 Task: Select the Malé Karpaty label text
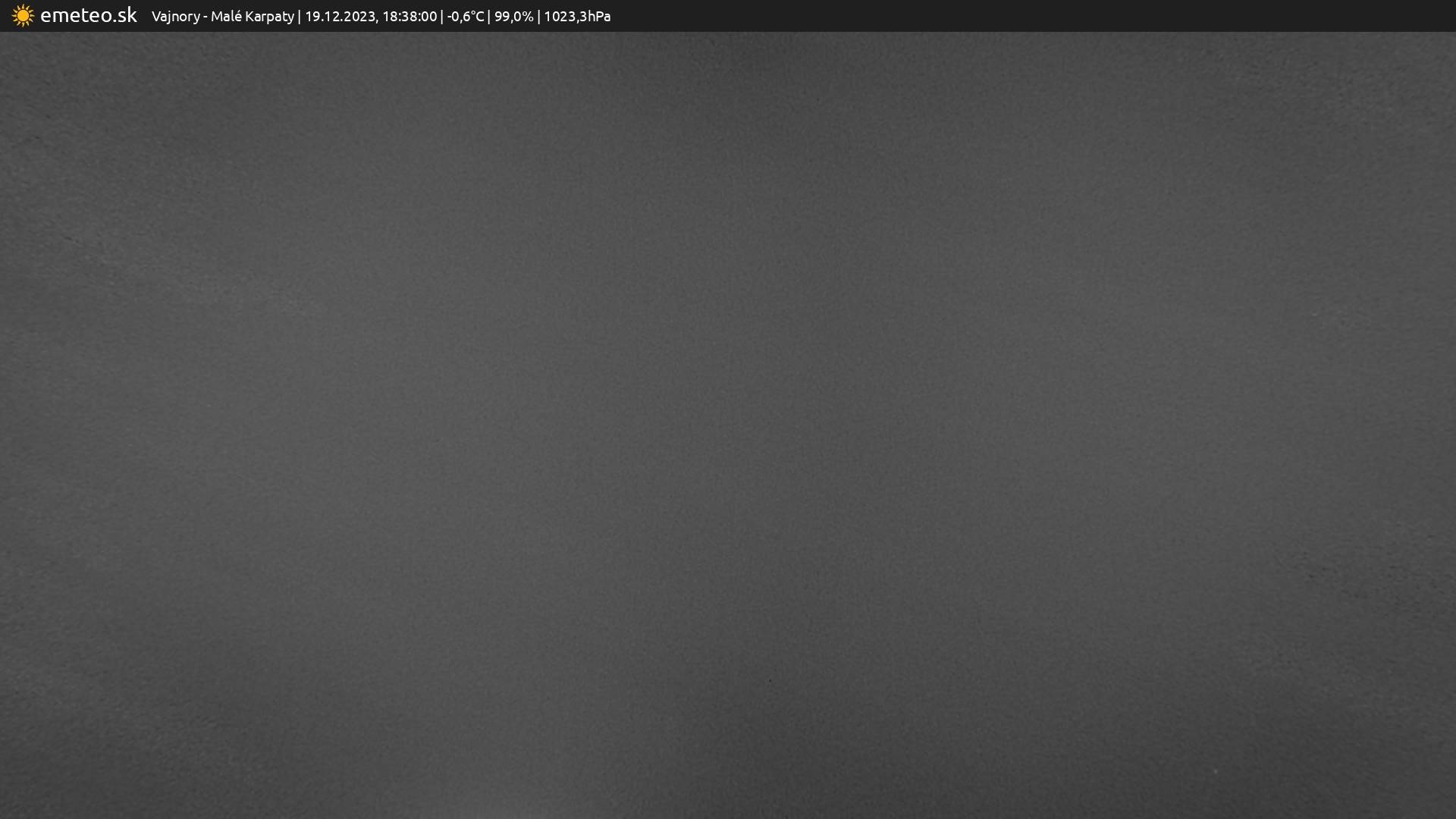tap(252, 17)
